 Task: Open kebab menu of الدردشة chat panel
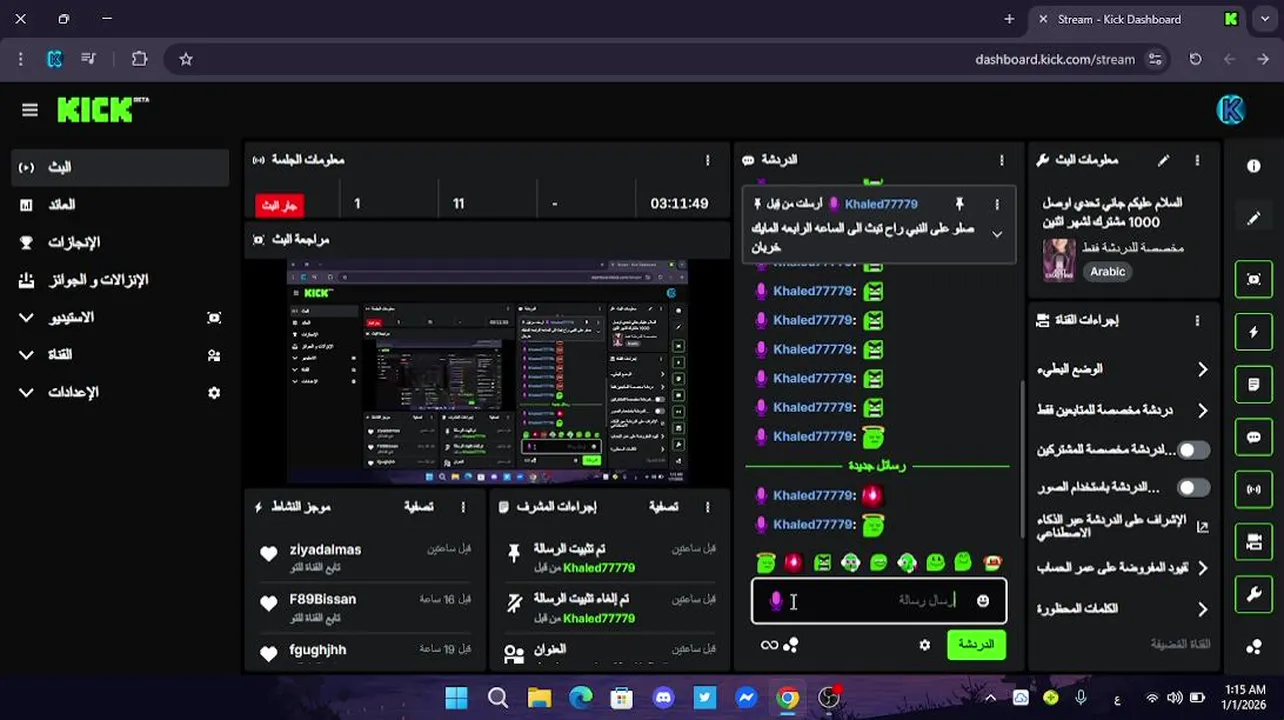point(1001,160)
